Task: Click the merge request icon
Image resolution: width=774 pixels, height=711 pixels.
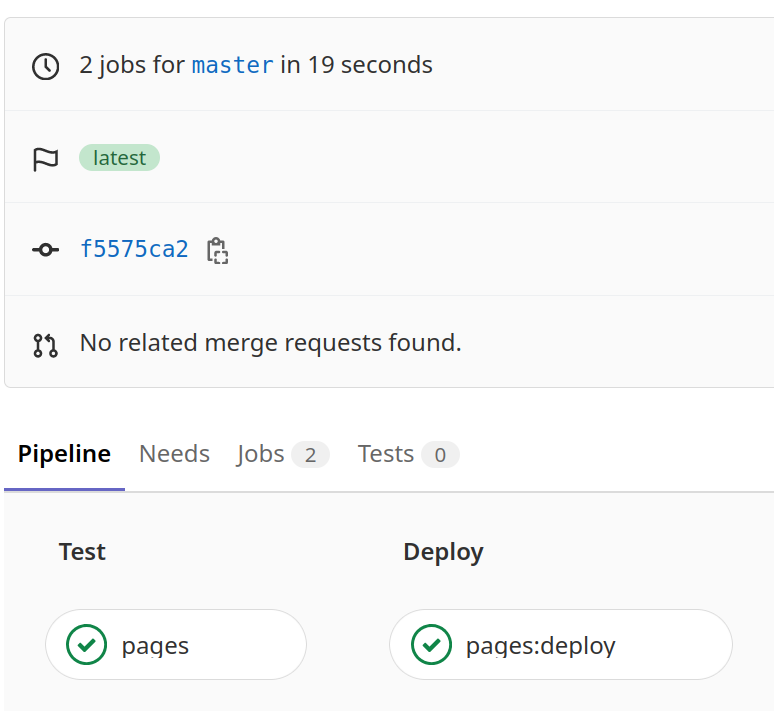Action: tap(45, 346)
